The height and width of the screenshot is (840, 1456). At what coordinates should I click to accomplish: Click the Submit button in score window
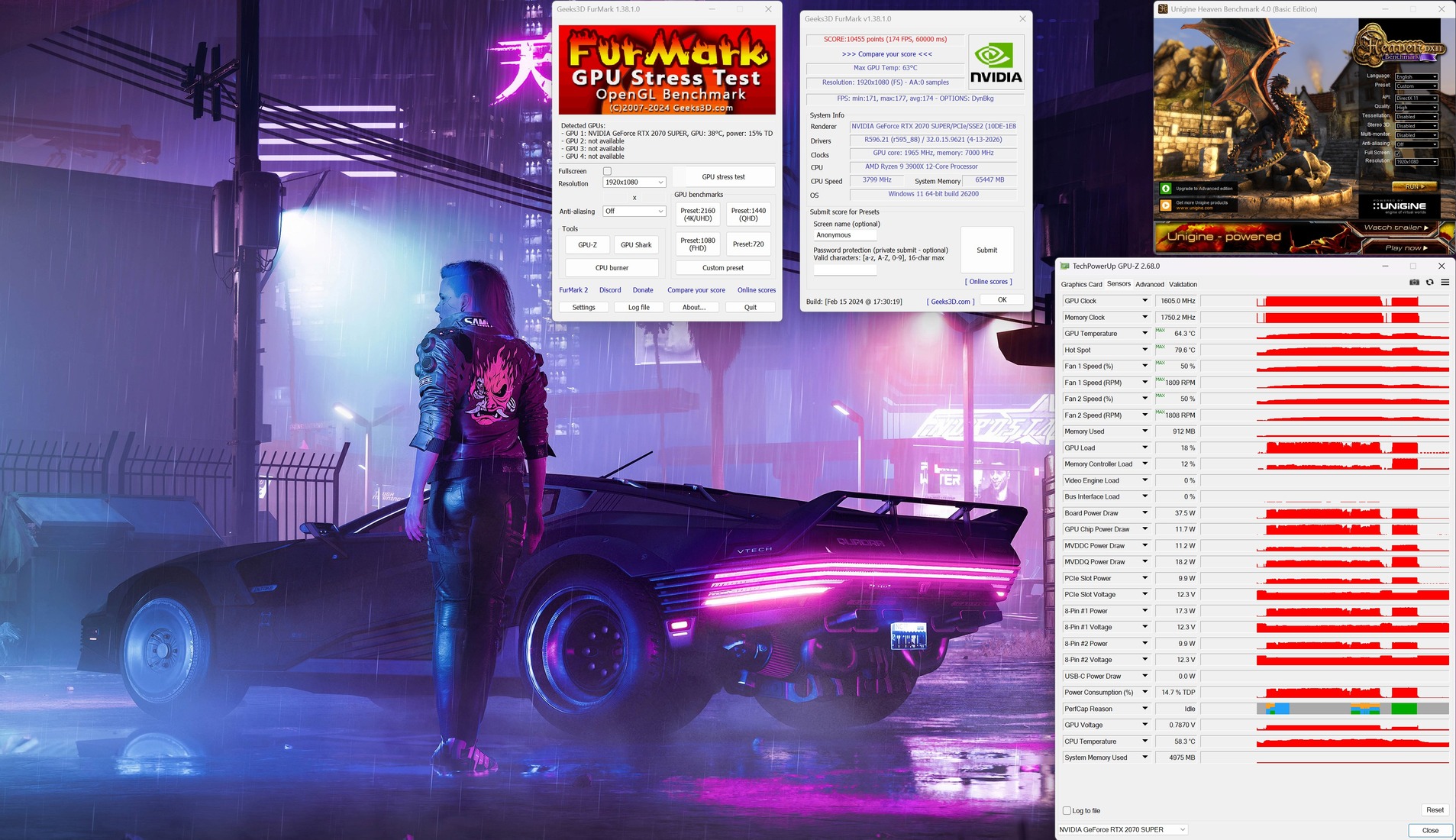coord(986,250)
